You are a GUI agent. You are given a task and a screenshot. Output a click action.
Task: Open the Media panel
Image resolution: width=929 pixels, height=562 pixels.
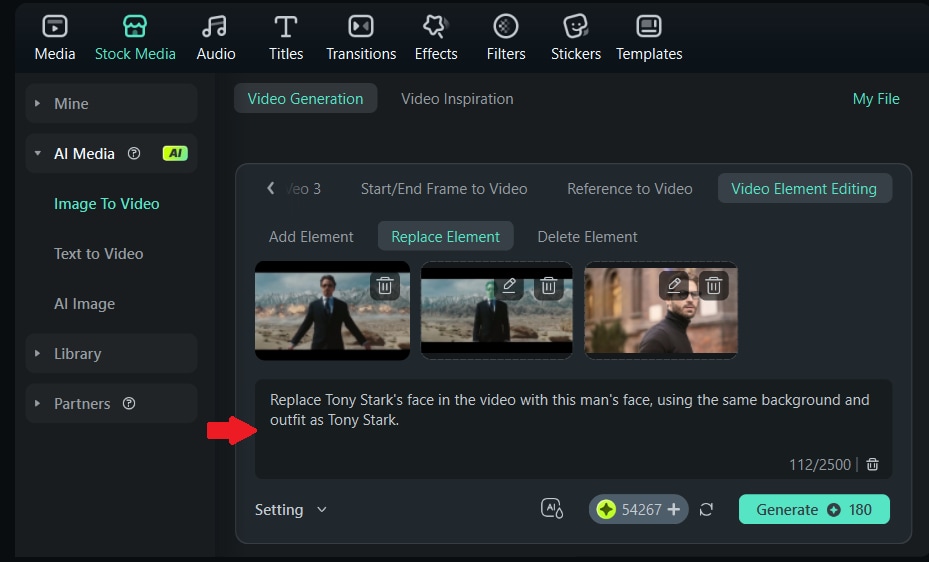(55, 38)
